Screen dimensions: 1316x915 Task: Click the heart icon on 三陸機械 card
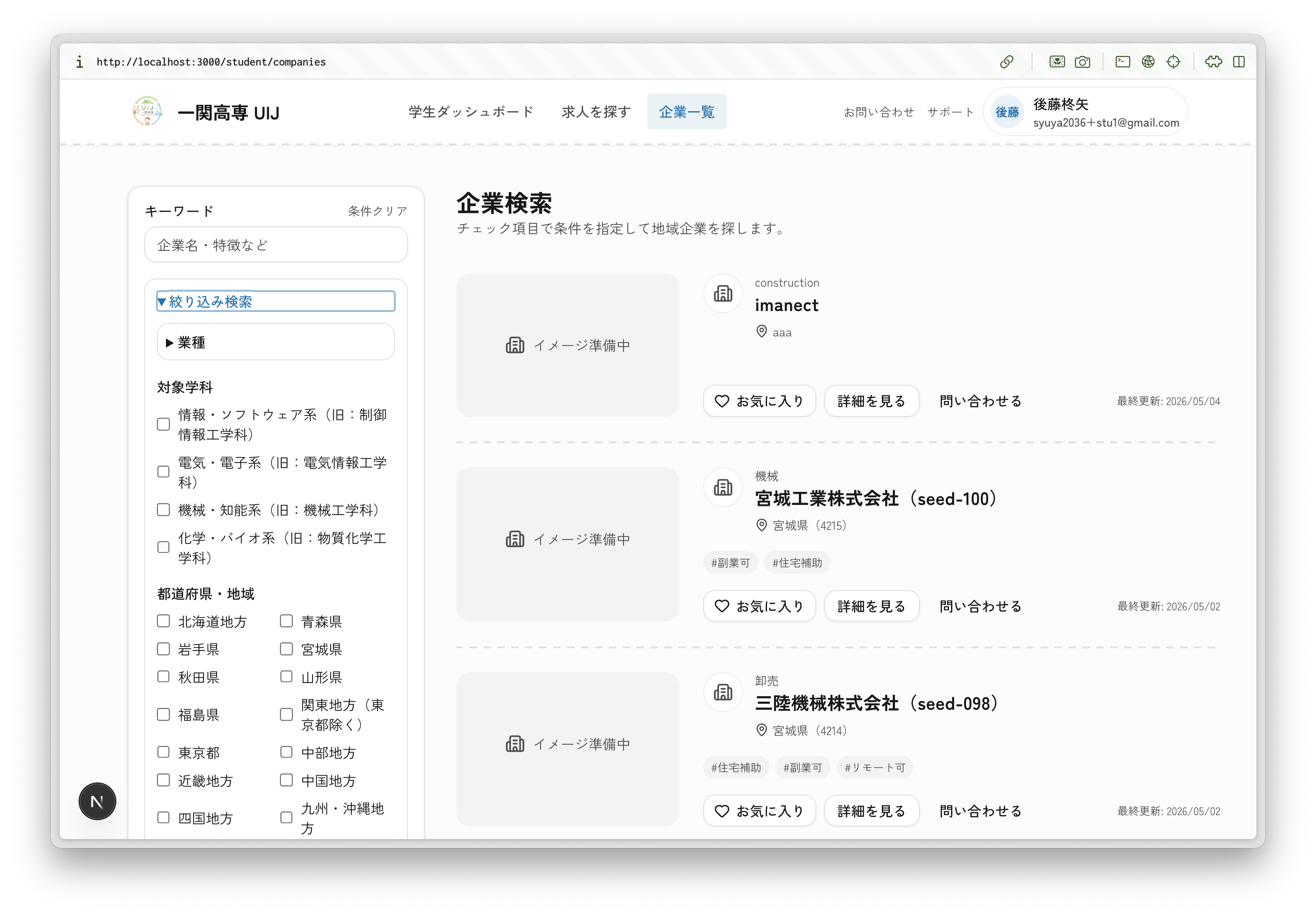tap(722, 811)
